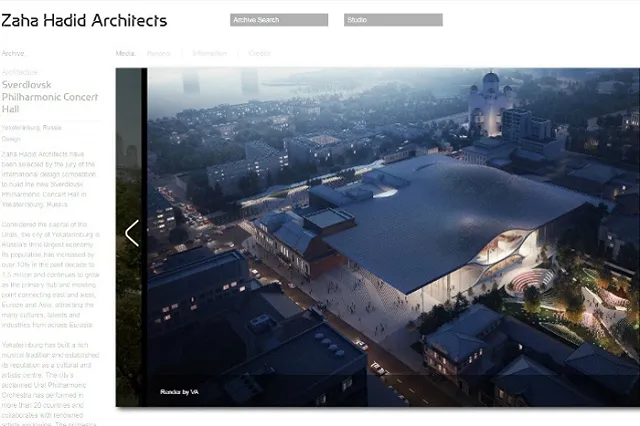Click the previous image arrow
640x426 pixels.
[132, 233]
